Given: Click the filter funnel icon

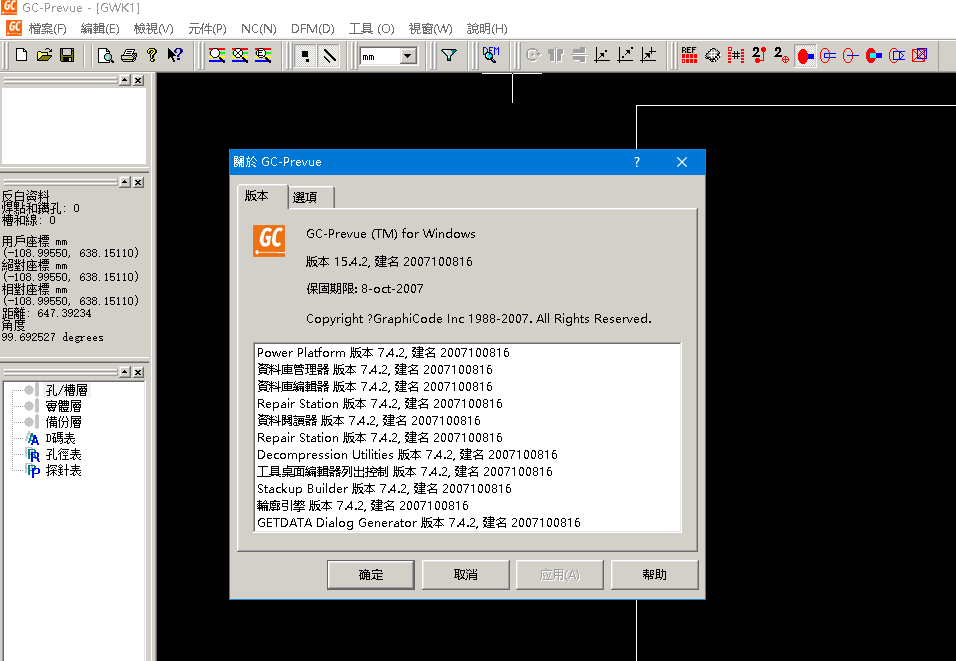Looking at the screenshot, I should 449,55.
